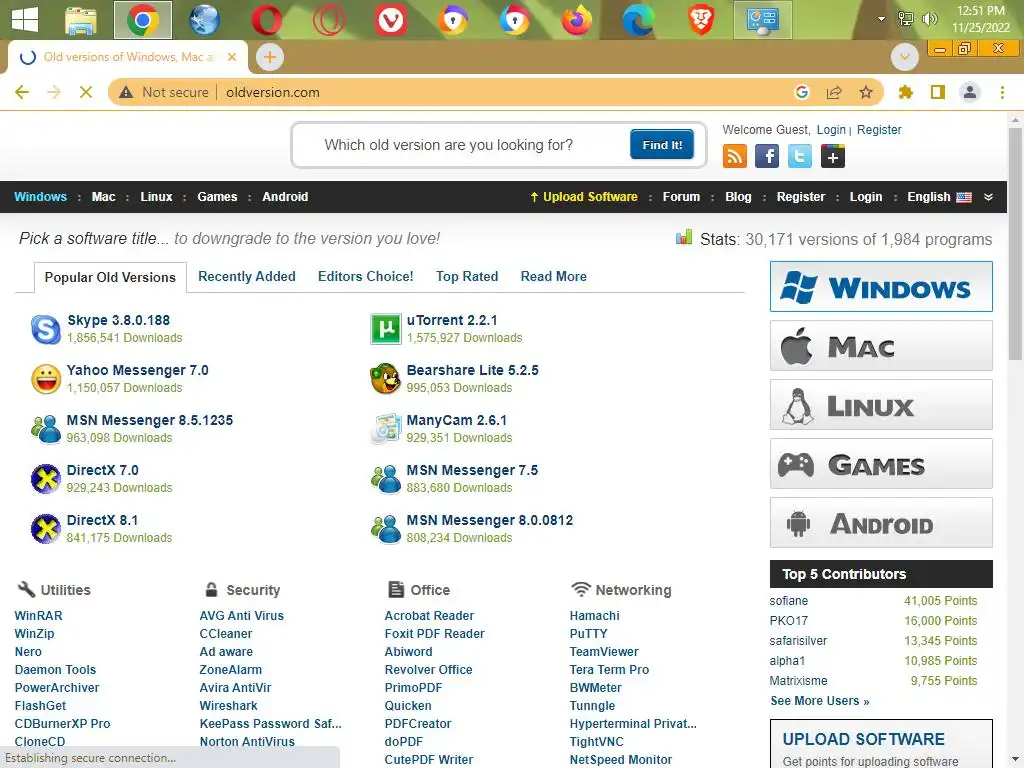Click the uTorrent green icon

[x=385, y=328]
